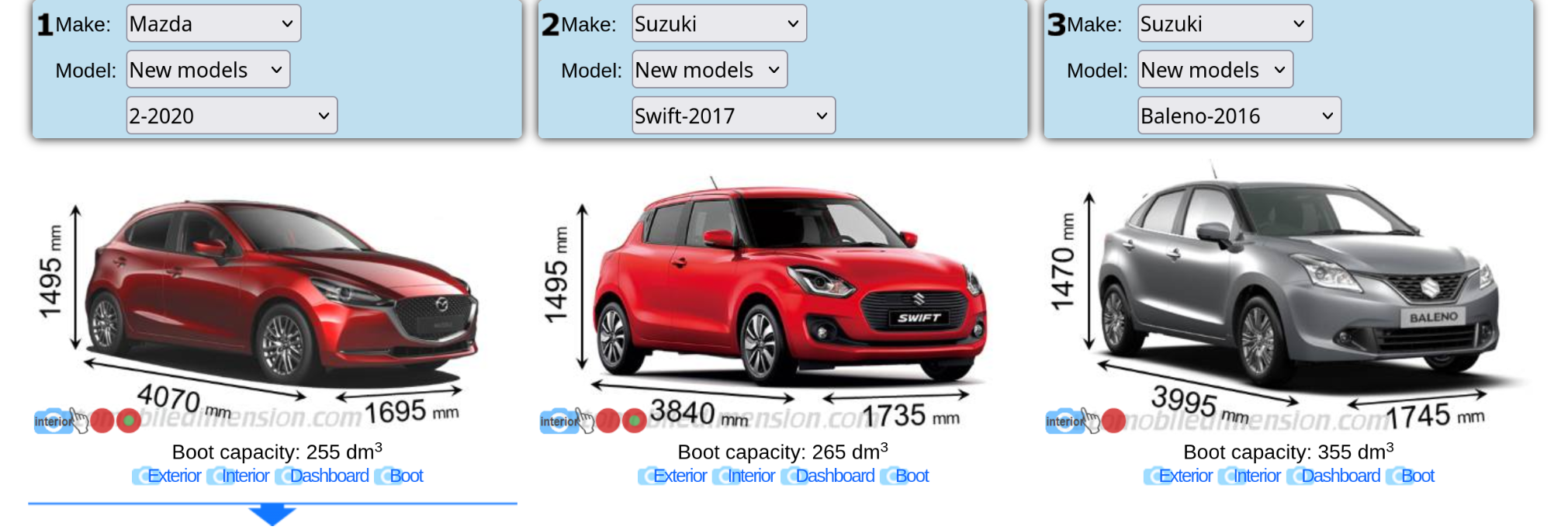Open car 2 Make dropdown showing Suzuki

coord(719,23)
